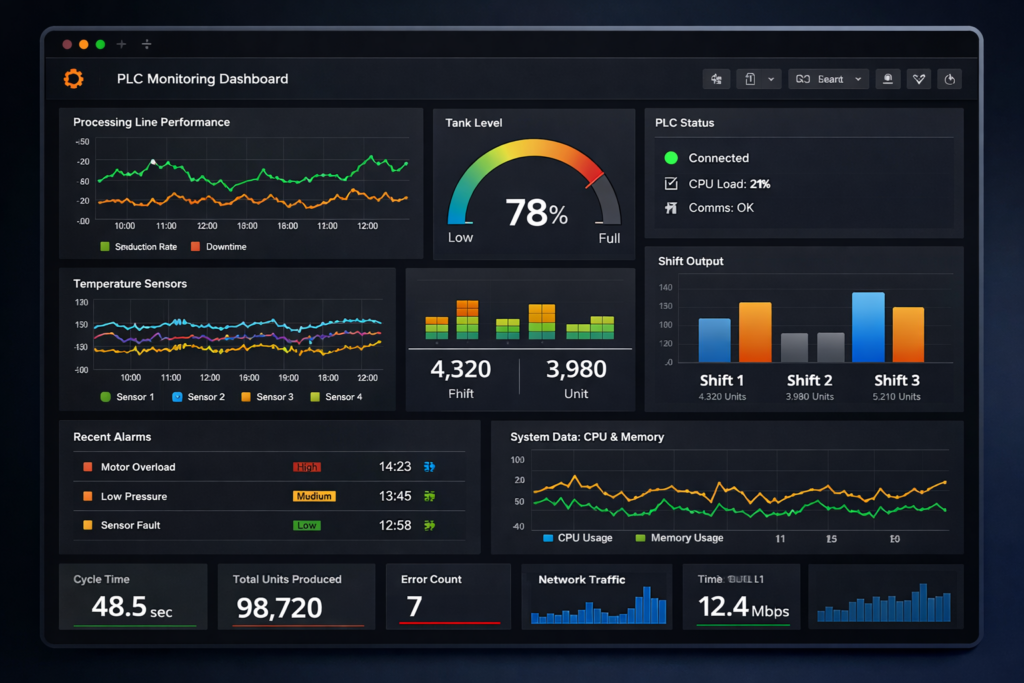The image size is (1024, 683).
Task: Click the plus icon in the title bar
Action: pos(121,44)
